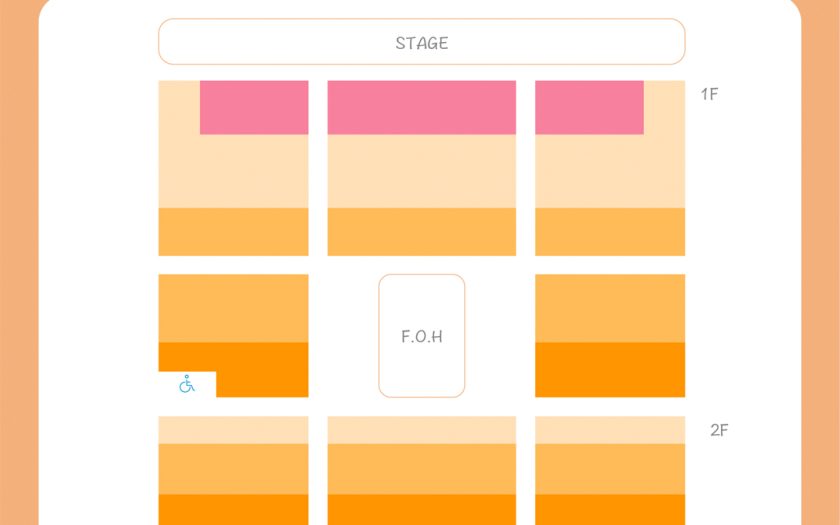
Task: Select light peach right section below pink
Action: (x=610, y=171)
